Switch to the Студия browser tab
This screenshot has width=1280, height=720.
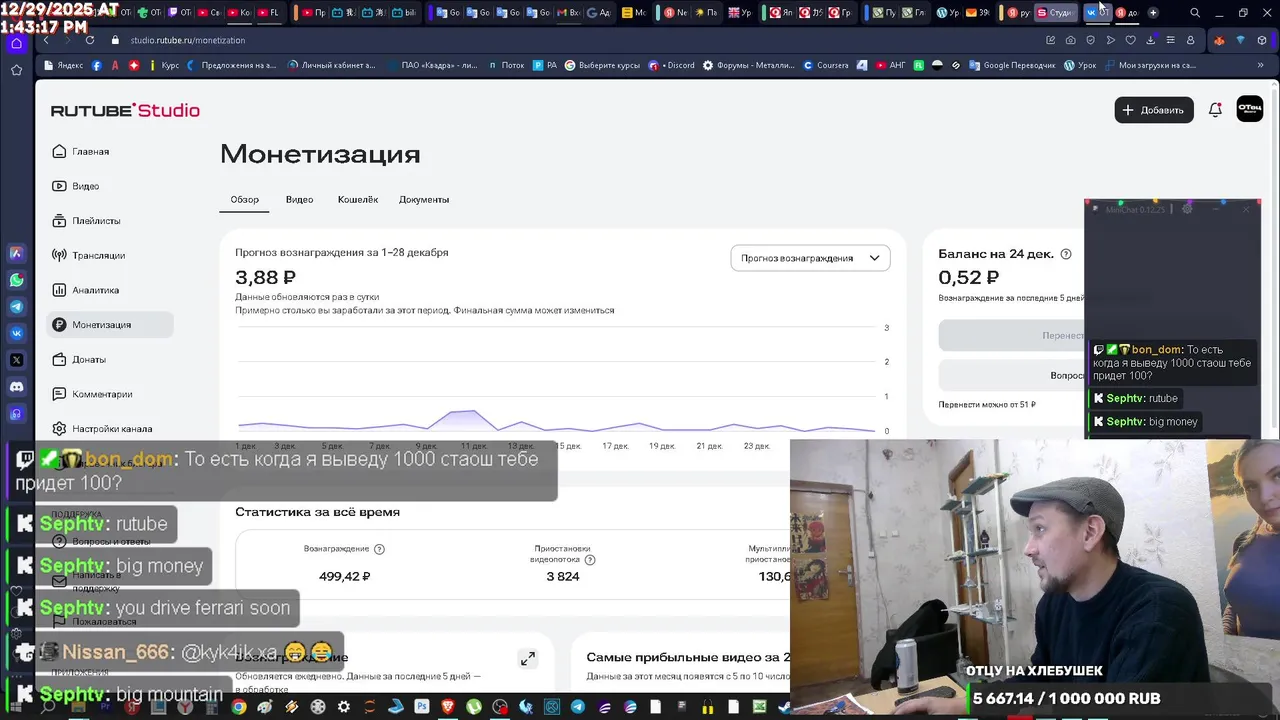point(1054,13)
